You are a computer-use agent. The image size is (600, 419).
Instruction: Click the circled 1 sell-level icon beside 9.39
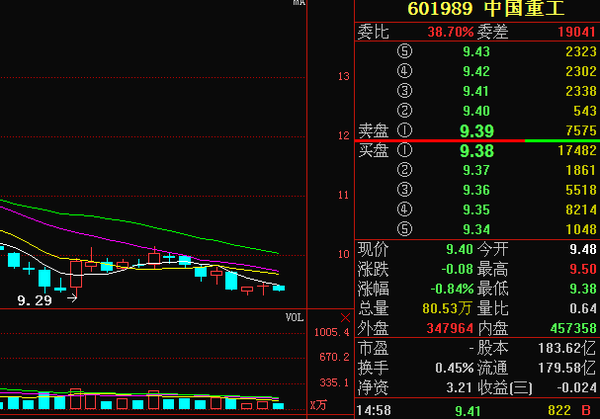[404, 130]
